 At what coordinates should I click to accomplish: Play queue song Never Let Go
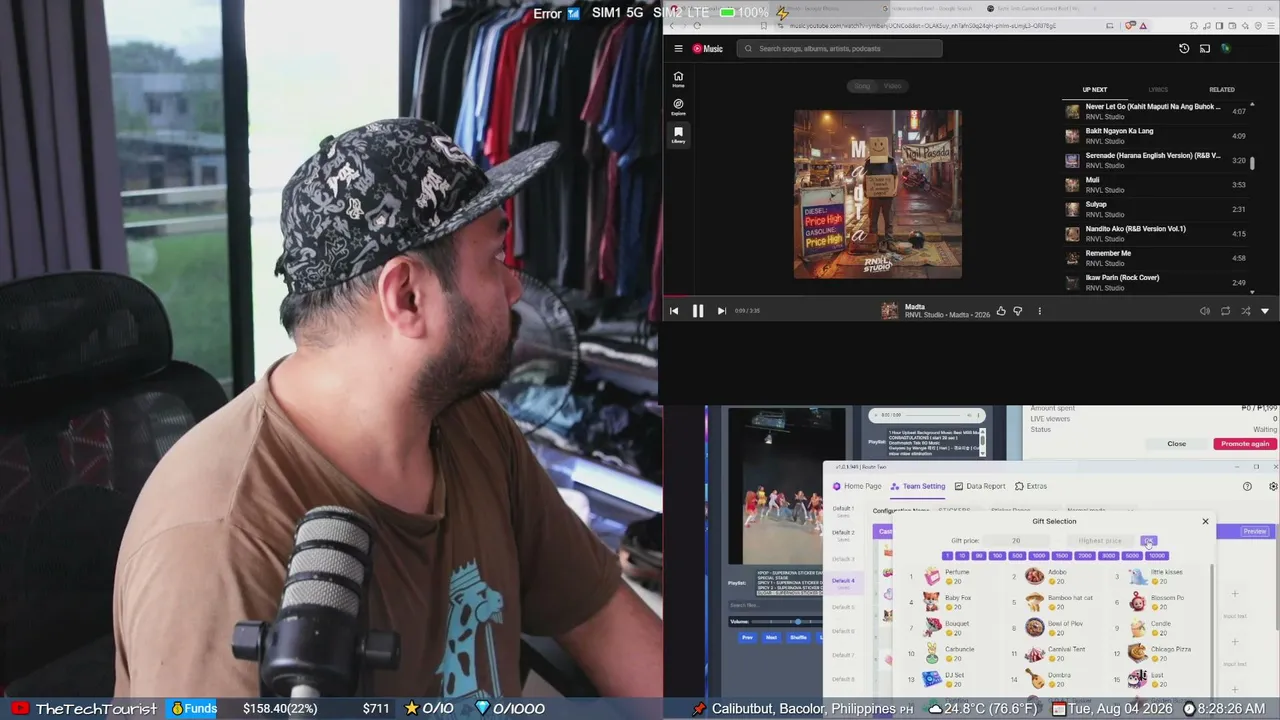click(1155, 111)
